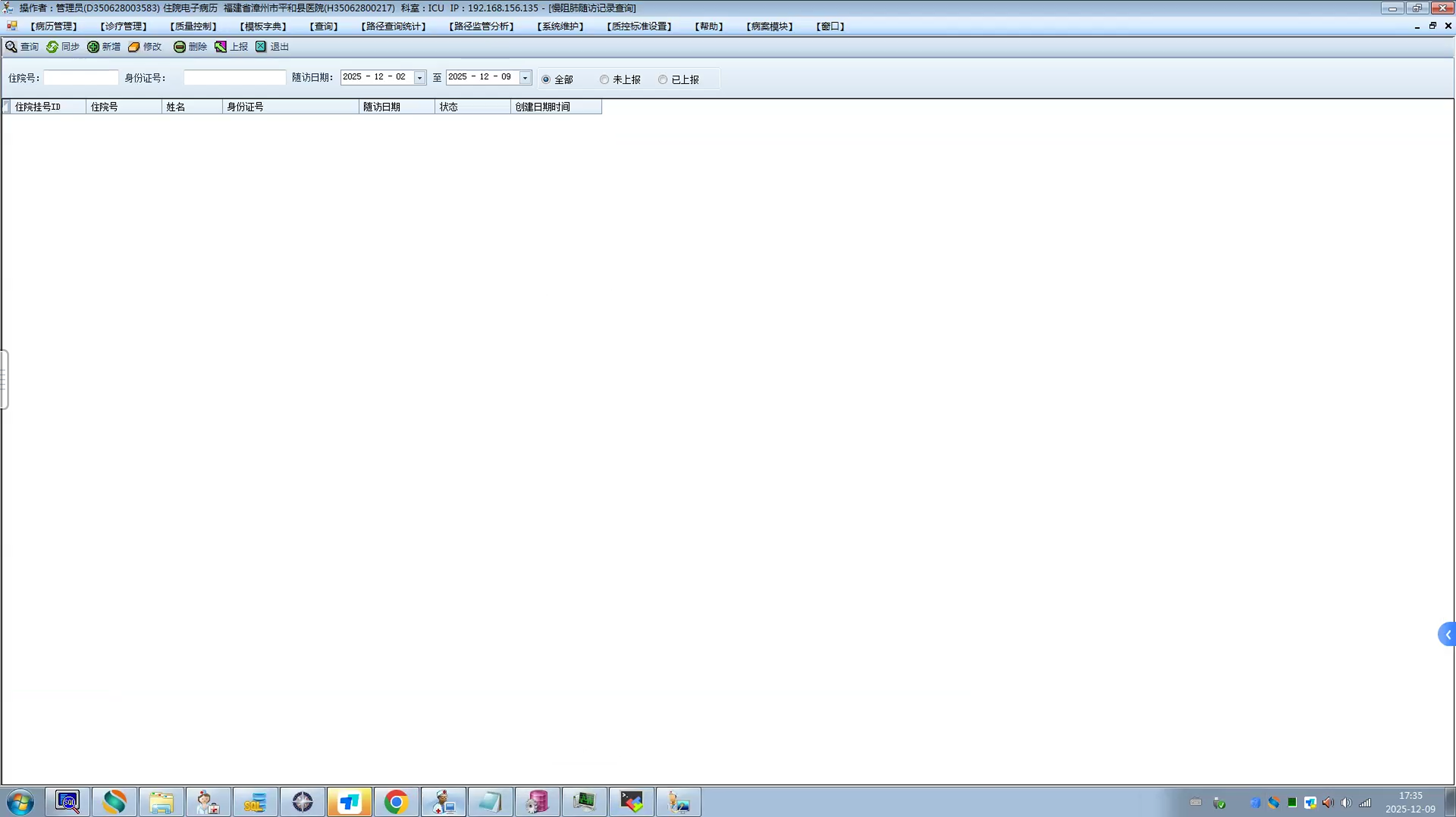Click the left edge splitter handle
1456x817 pixels.
coord(4,379)
